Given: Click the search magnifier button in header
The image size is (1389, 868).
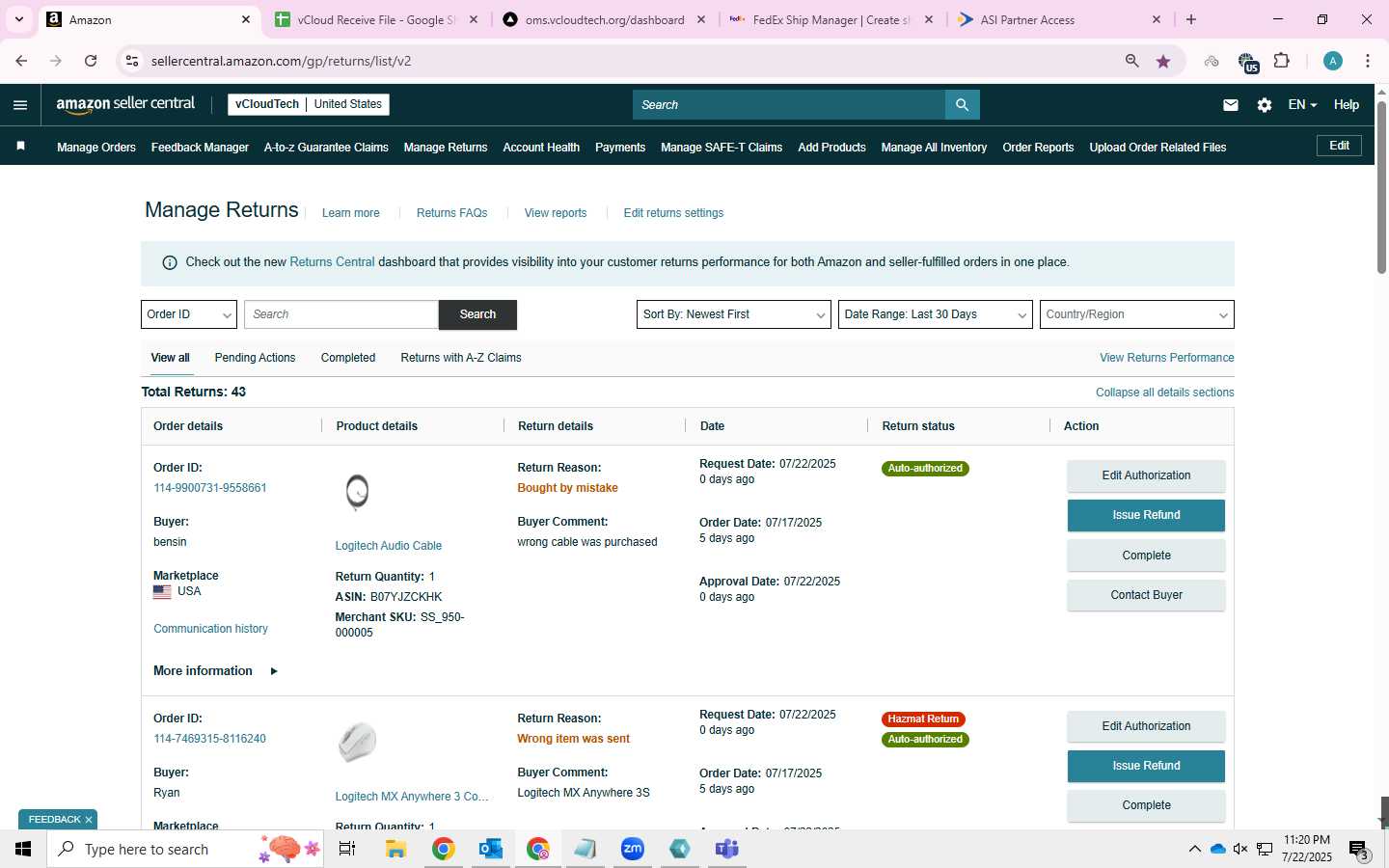Looking at the screenshot, I should click(962, 105).
